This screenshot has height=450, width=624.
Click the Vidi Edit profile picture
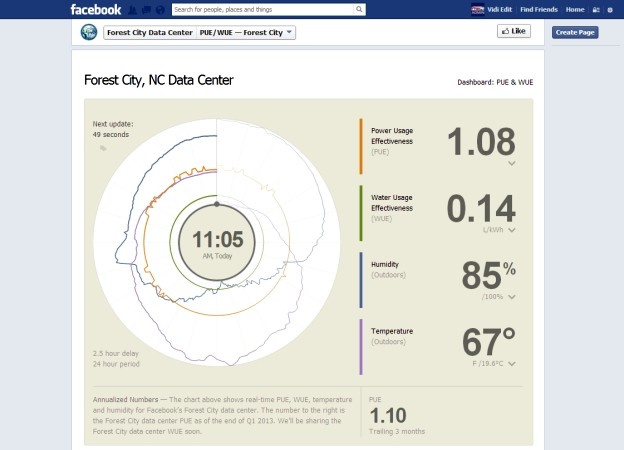[x=478, y=9]
